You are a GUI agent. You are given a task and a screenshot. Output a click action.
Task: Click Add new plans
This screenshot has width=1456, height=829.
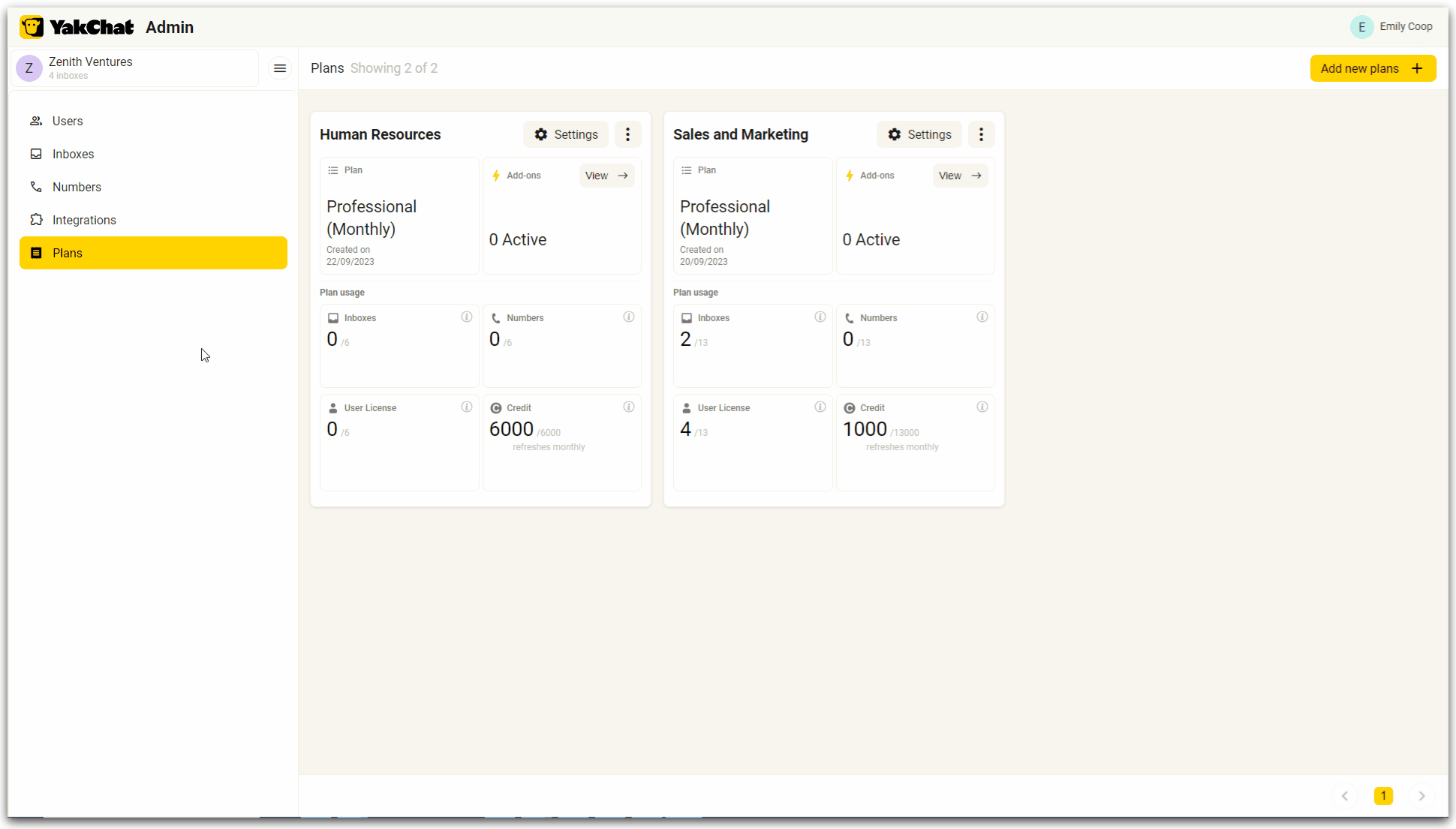pyautogui.click(x=1373, y=68)
